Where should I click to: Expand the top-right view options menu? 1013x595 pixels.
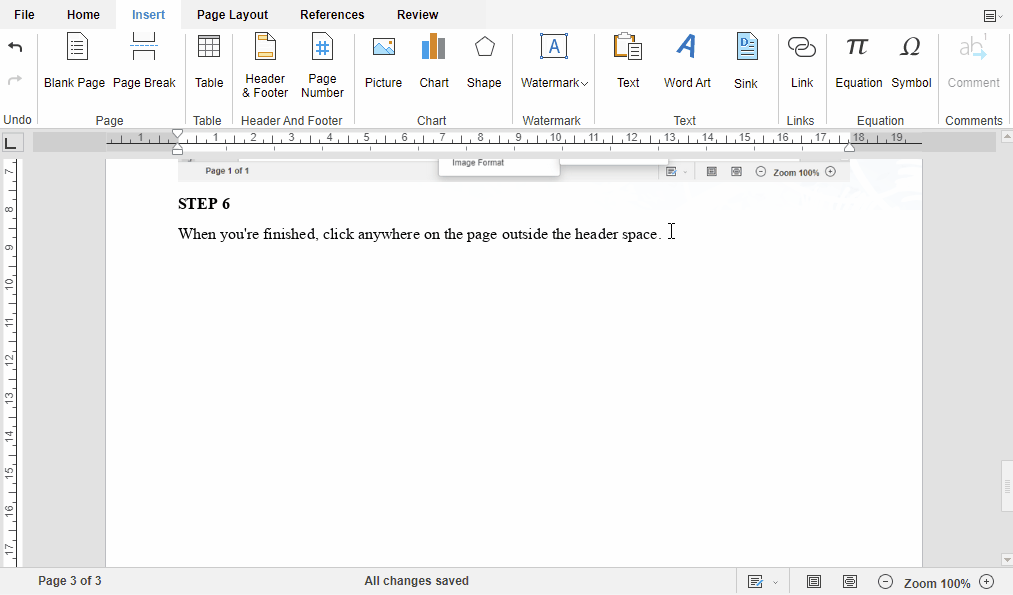pos(992,15)
